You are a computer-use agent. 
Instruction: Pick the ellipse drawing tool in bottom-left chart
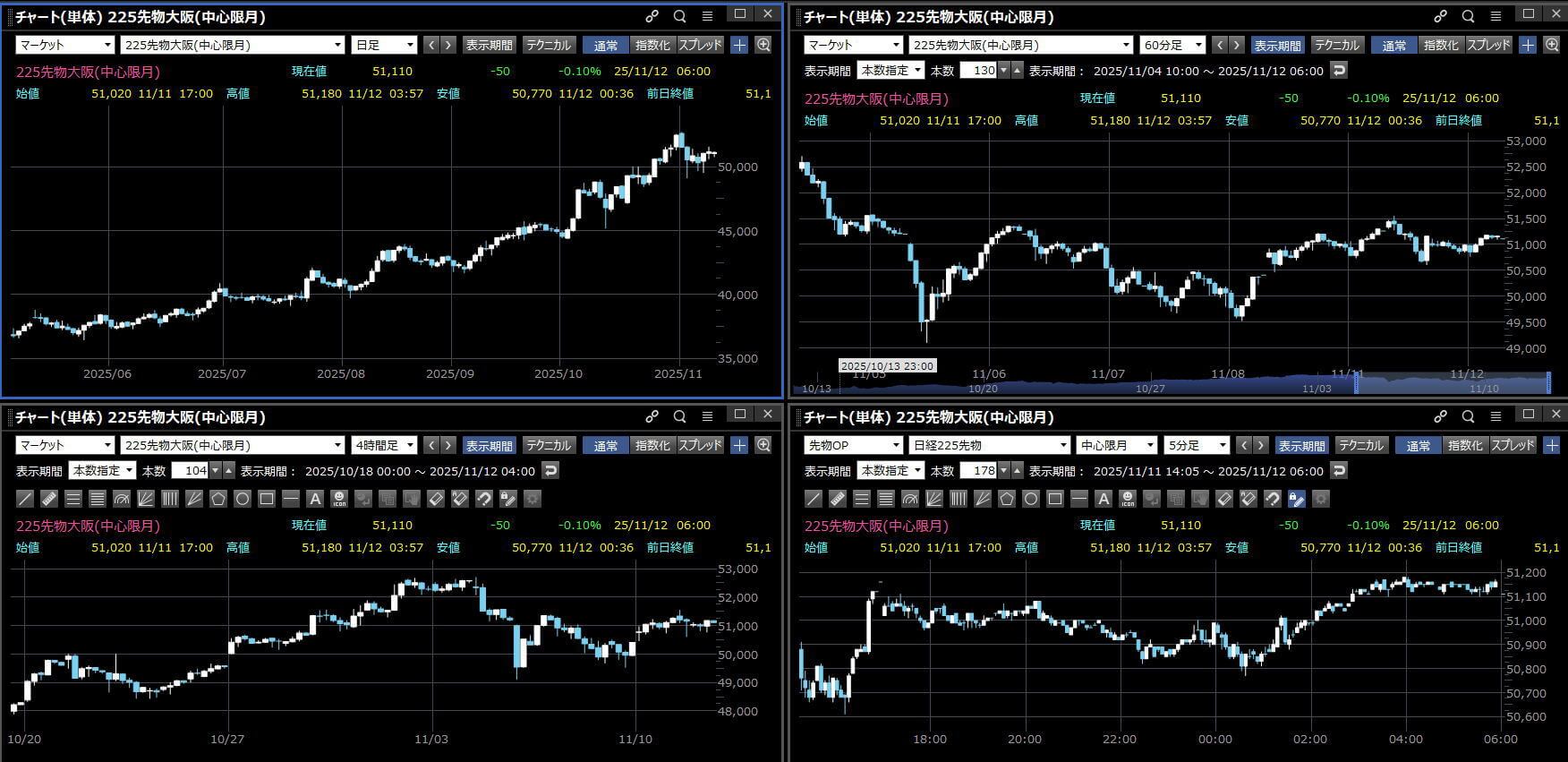tap(243, 499)
